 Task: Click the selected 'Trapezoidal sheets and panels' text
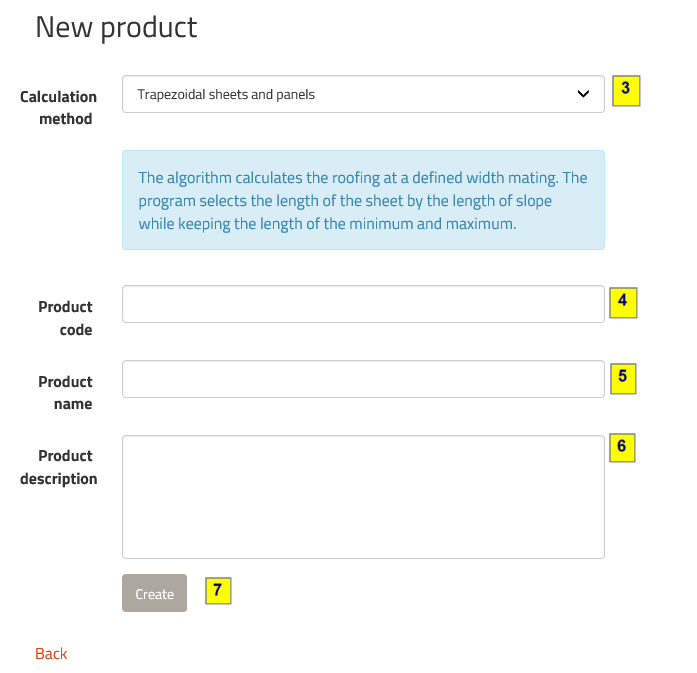tap(226, 95)
